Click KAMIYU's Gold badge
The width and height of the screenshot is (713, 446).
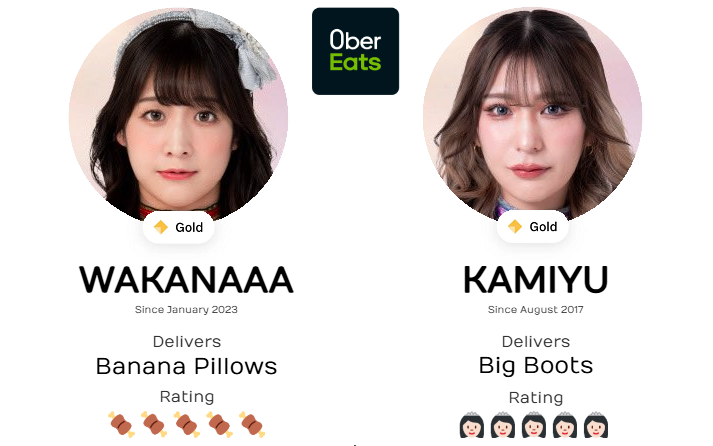point(532,226)
